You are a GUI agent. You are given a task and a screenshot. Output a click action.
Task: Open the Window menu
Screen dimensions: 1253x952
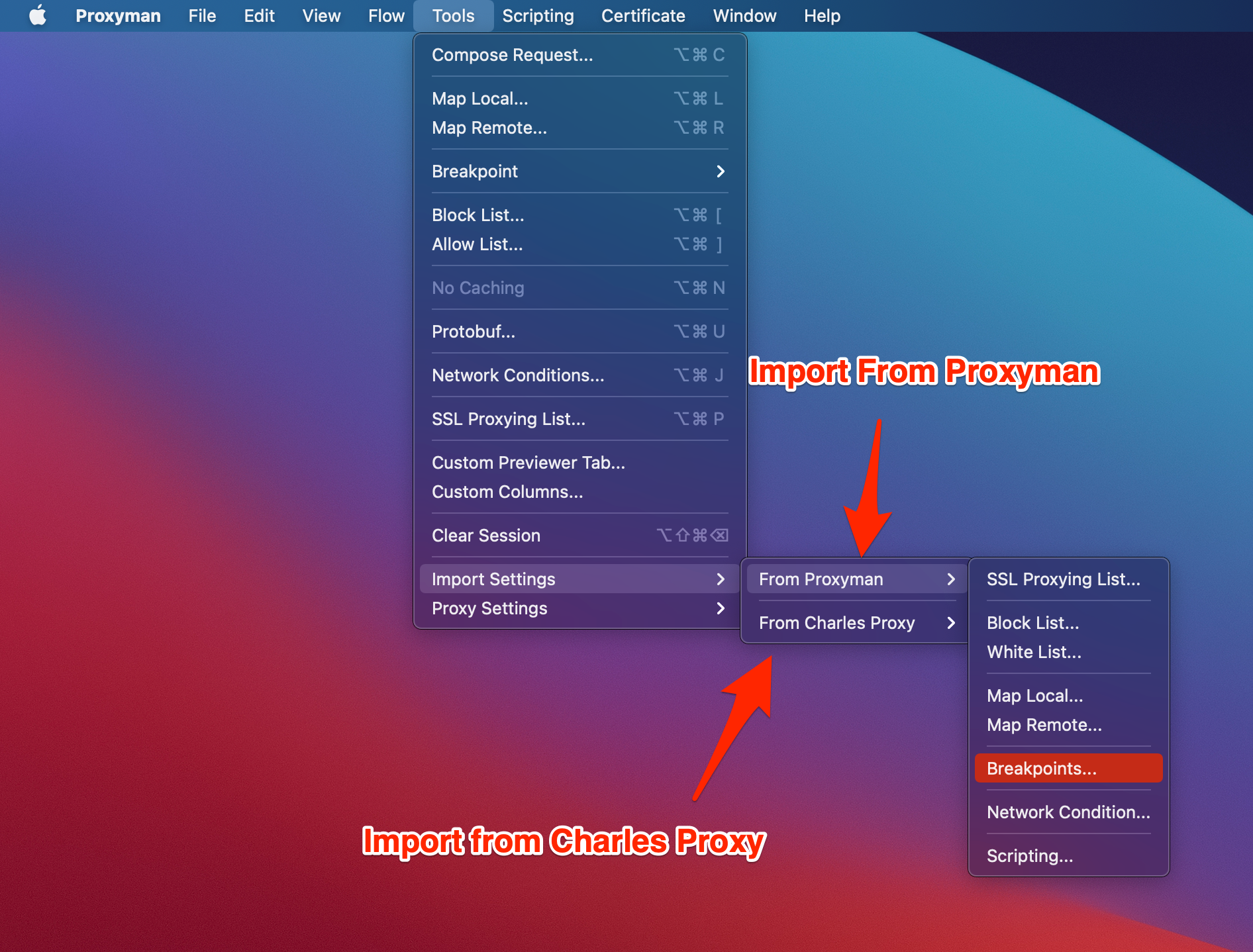(744, 15)
